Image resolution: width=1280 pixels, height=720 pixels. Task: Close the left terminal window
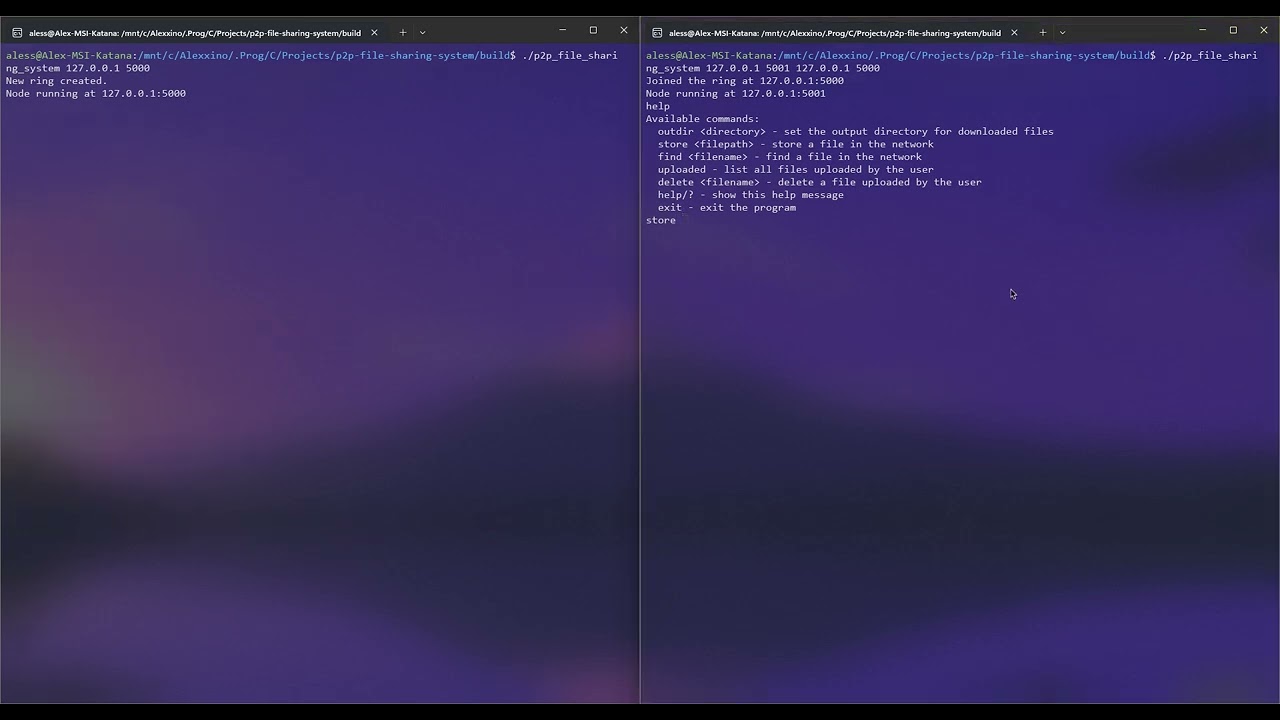click(x=624, y=30)
